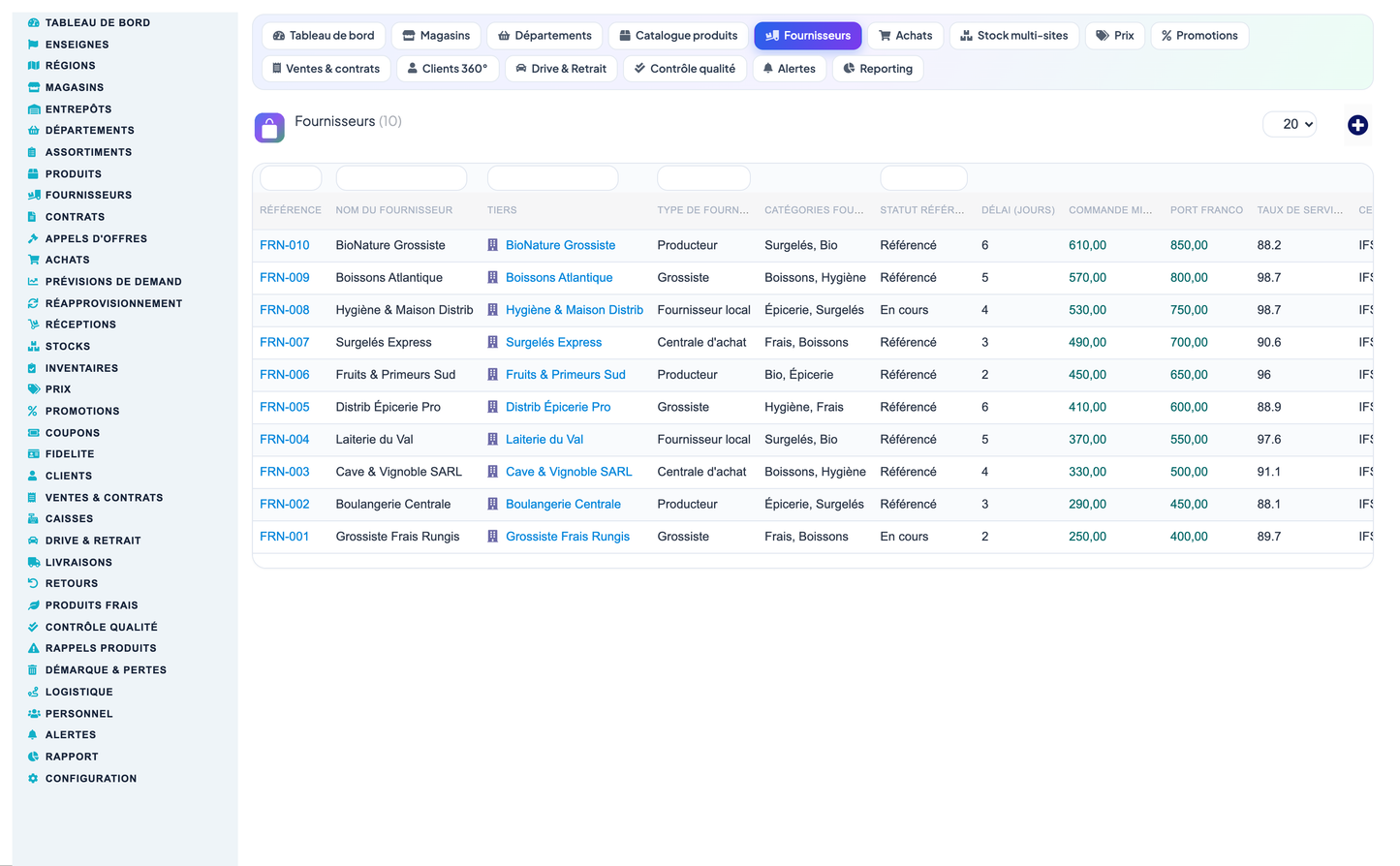The width and height of the screenshot is (1400, 866).
Task: Click the 'Bio, Épicerie' categories cell
Action: pyautogui.click(x=798, y=375)
